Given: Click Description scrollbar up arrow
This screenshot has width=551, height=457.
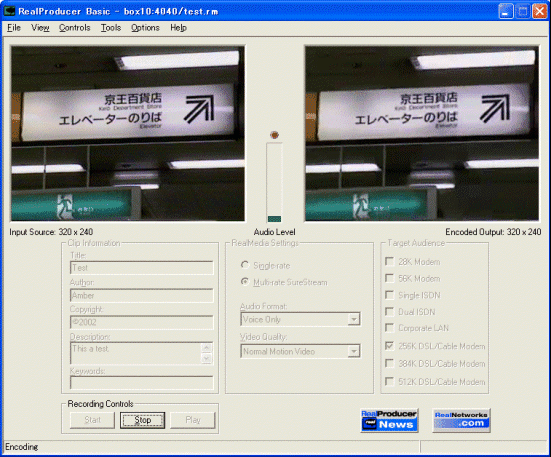Looking at the screenshot, I should click(206, 347).
